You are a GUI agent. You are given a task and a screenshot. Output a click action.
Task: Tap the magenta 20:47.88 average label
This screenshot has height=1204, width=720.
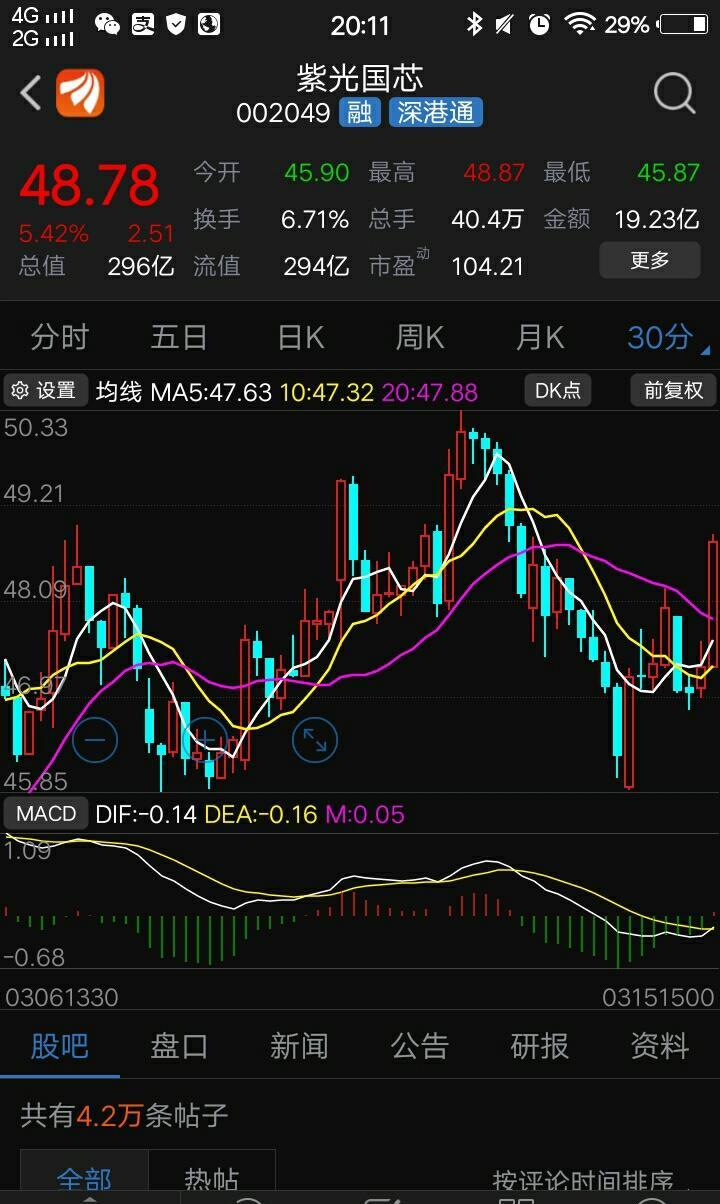coord(430,392)
